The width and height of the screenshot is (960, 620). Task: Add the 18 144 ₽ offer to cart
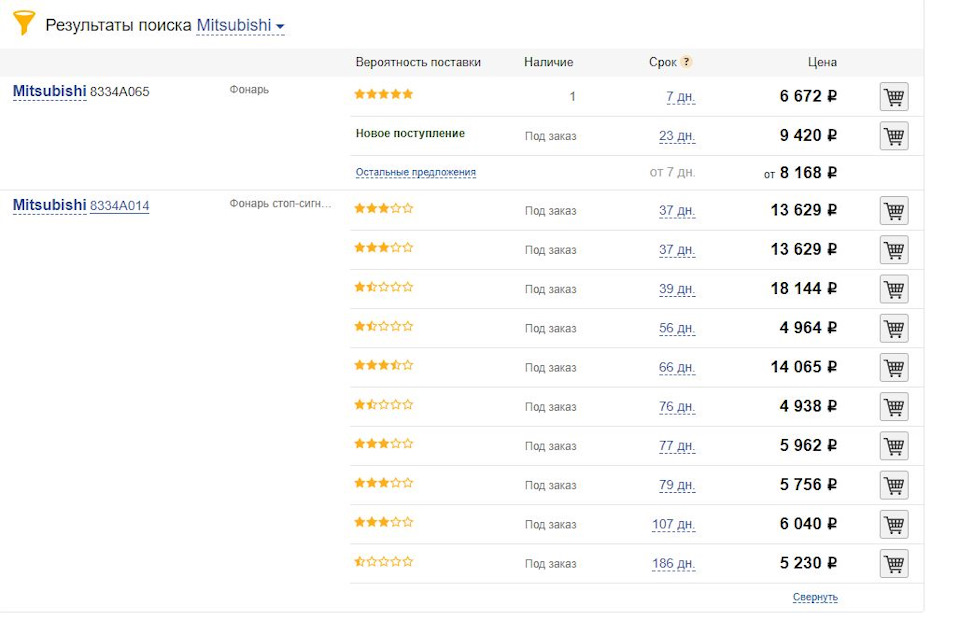(894, 289)
